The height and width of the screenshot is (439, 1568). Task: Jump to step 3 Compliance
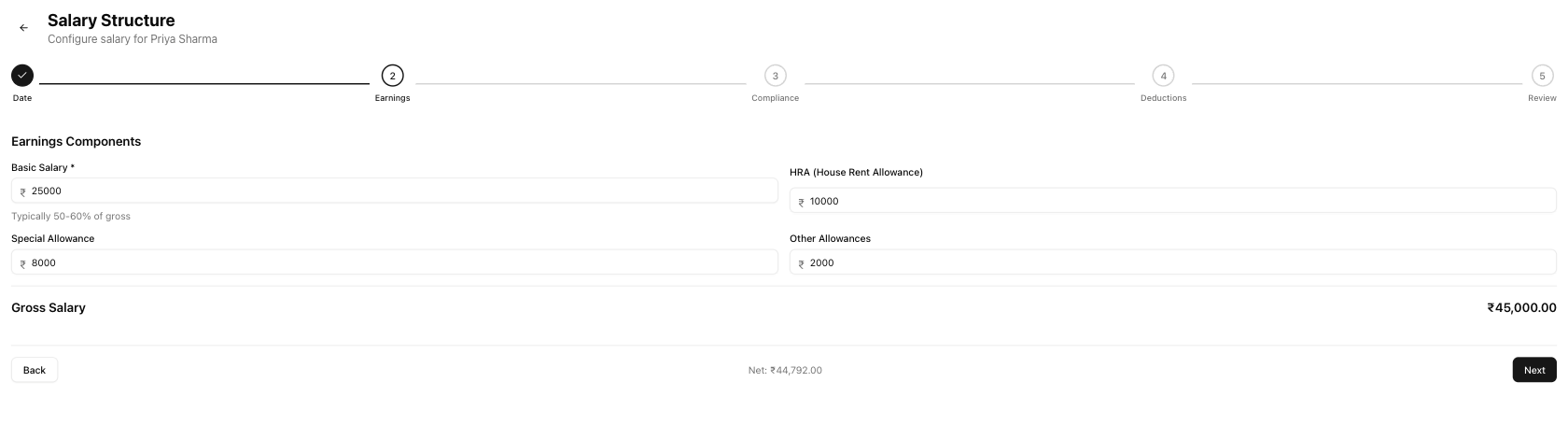pos(775,76)
